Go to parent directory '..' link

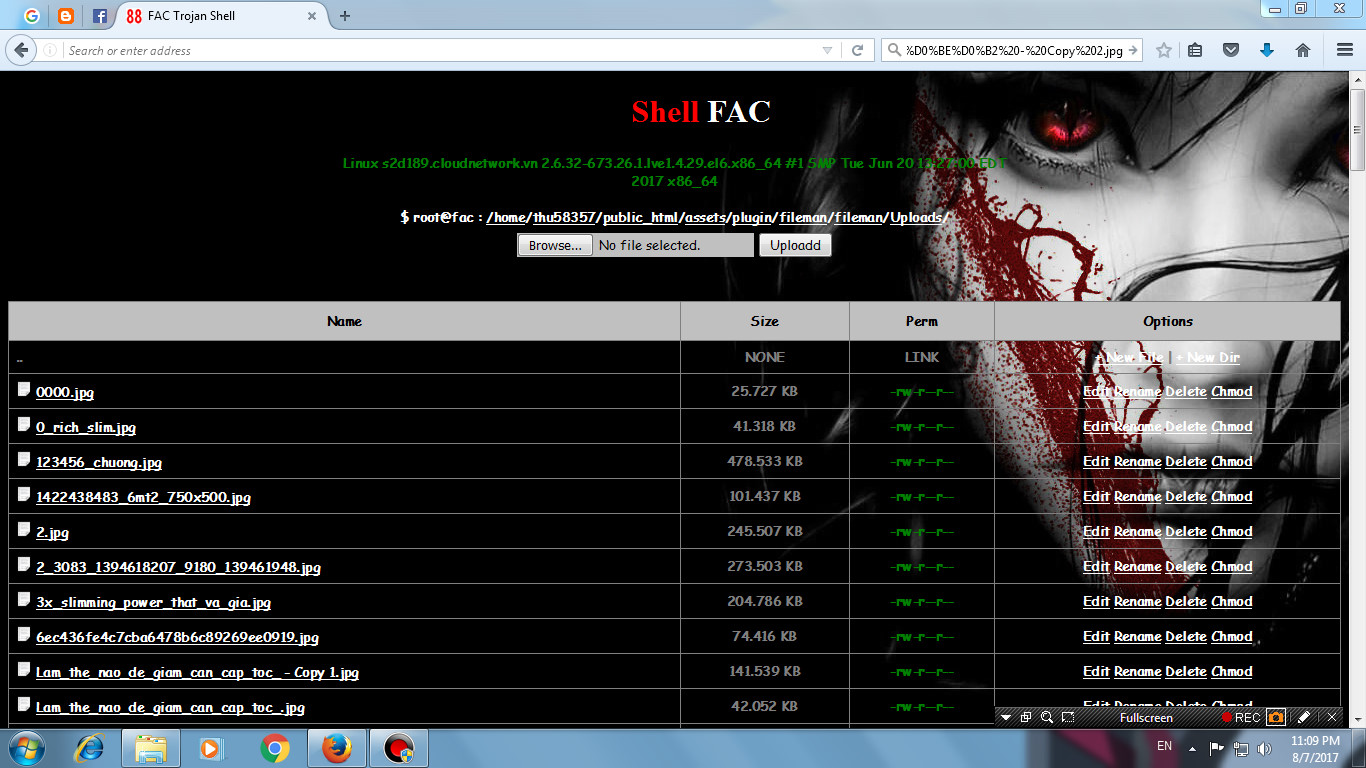(20, 357)
